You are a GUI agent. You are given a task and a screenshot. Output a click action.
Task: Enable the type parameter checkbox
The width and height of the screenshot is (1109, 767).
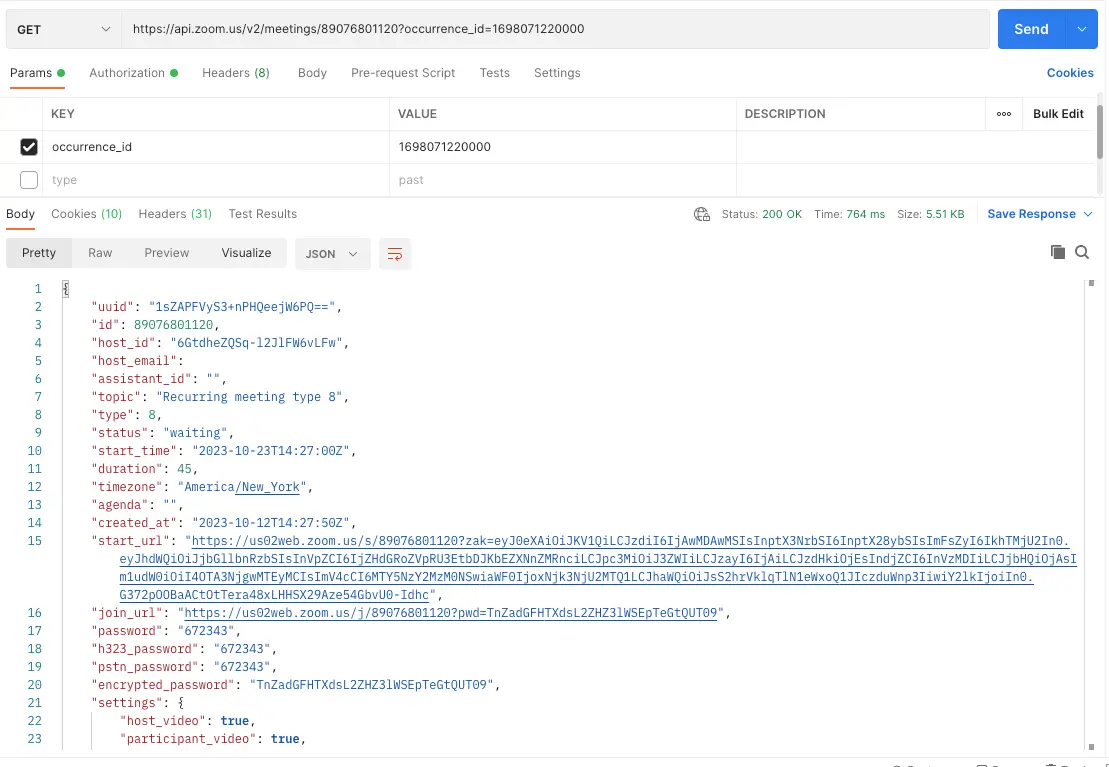[x=28, y=179]
